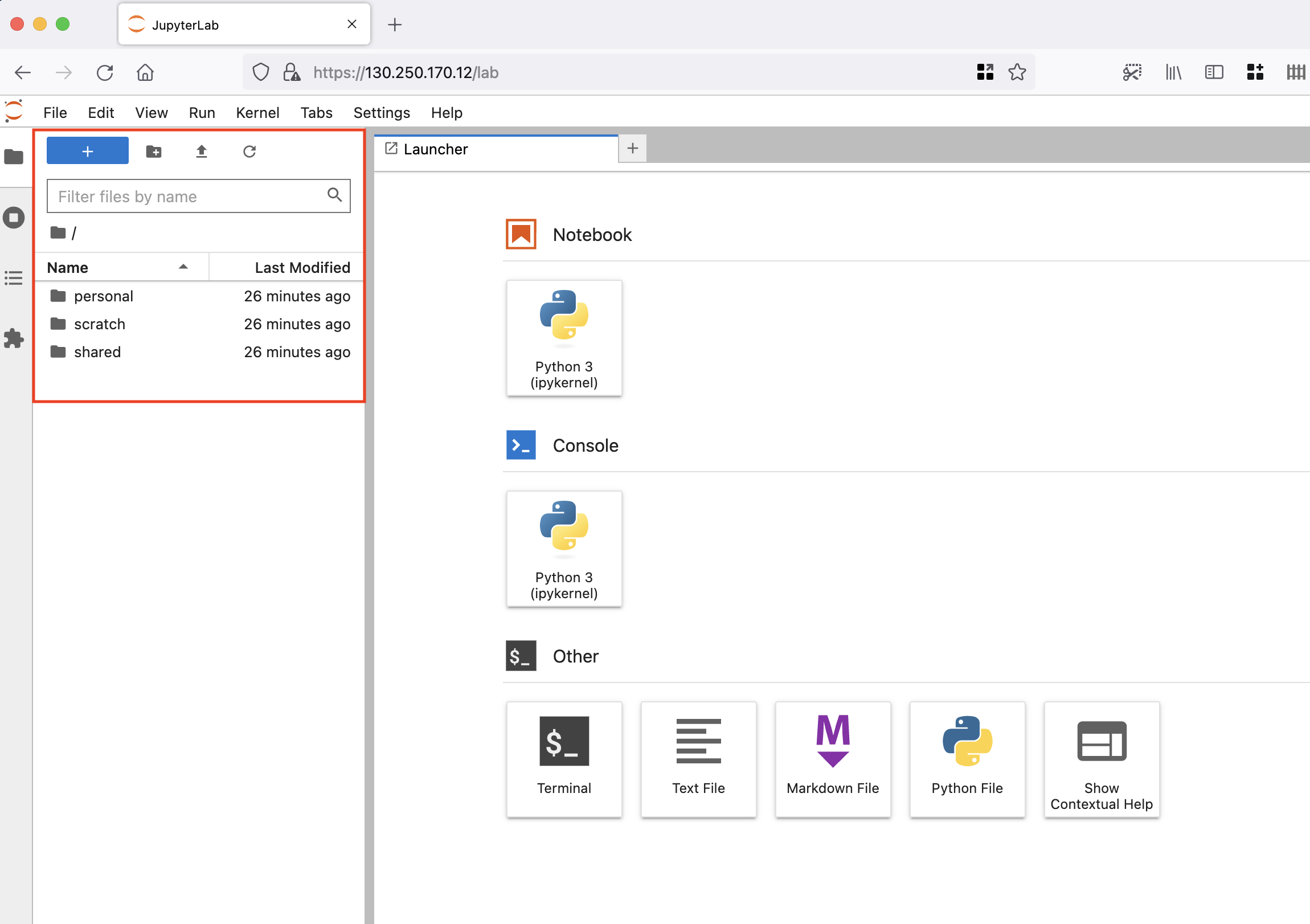Close the JupyterLab browser tab
1310x924 pixels.
(x=352, y=24)
